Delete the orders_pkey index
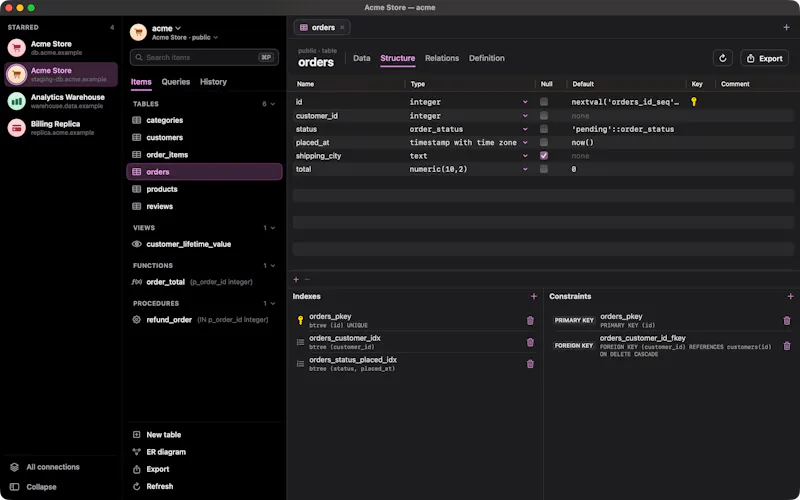 pos(530,320)
